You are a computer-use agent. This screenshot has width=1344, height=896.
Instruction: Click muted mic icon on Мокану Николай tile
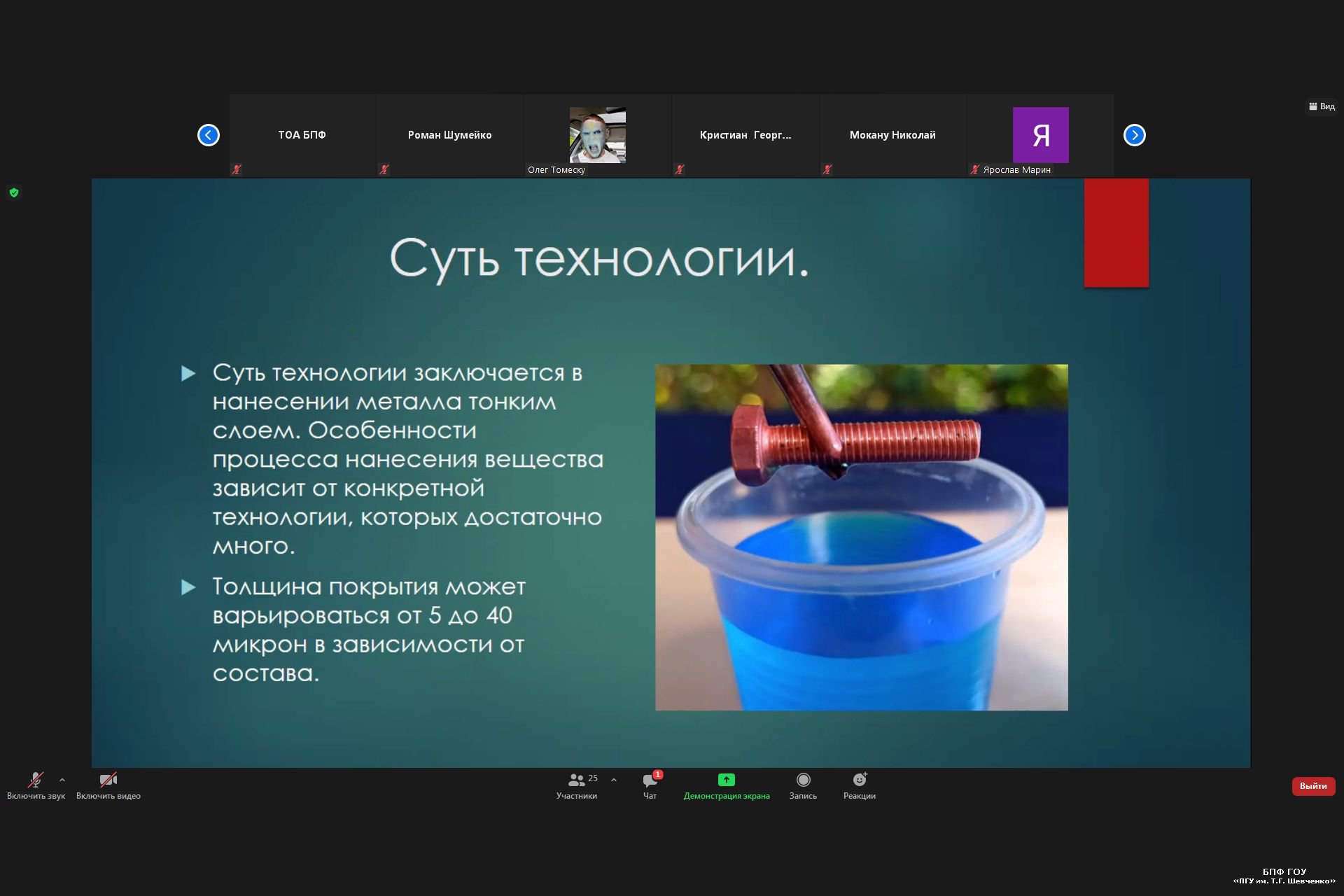(x=827, y=169)
